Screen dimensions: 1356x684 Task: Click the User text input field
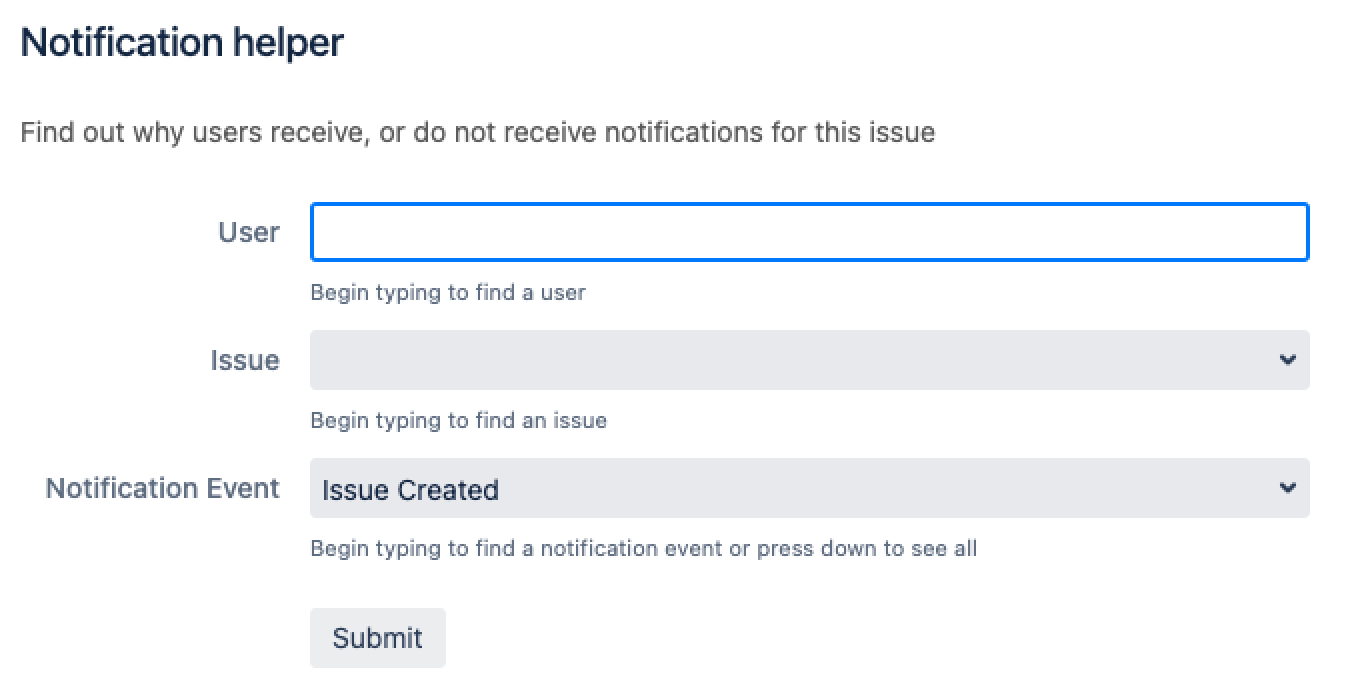coord(809,233)
